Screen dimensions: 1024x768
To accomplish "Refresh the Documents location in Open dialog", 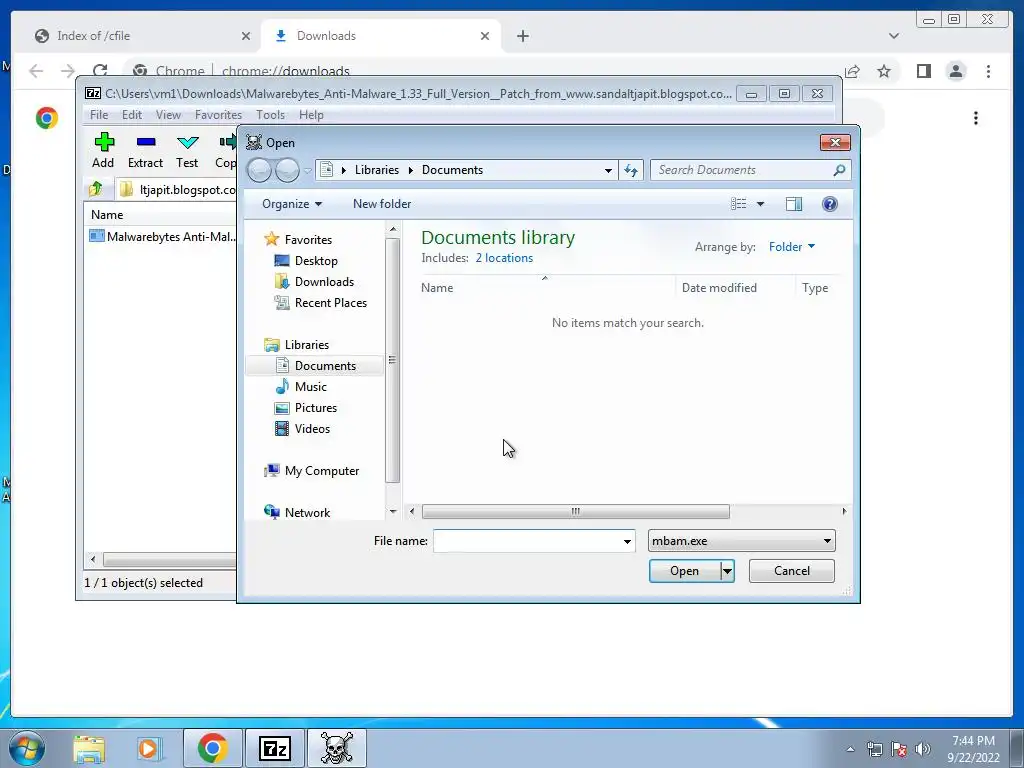I will click(631, 170).
